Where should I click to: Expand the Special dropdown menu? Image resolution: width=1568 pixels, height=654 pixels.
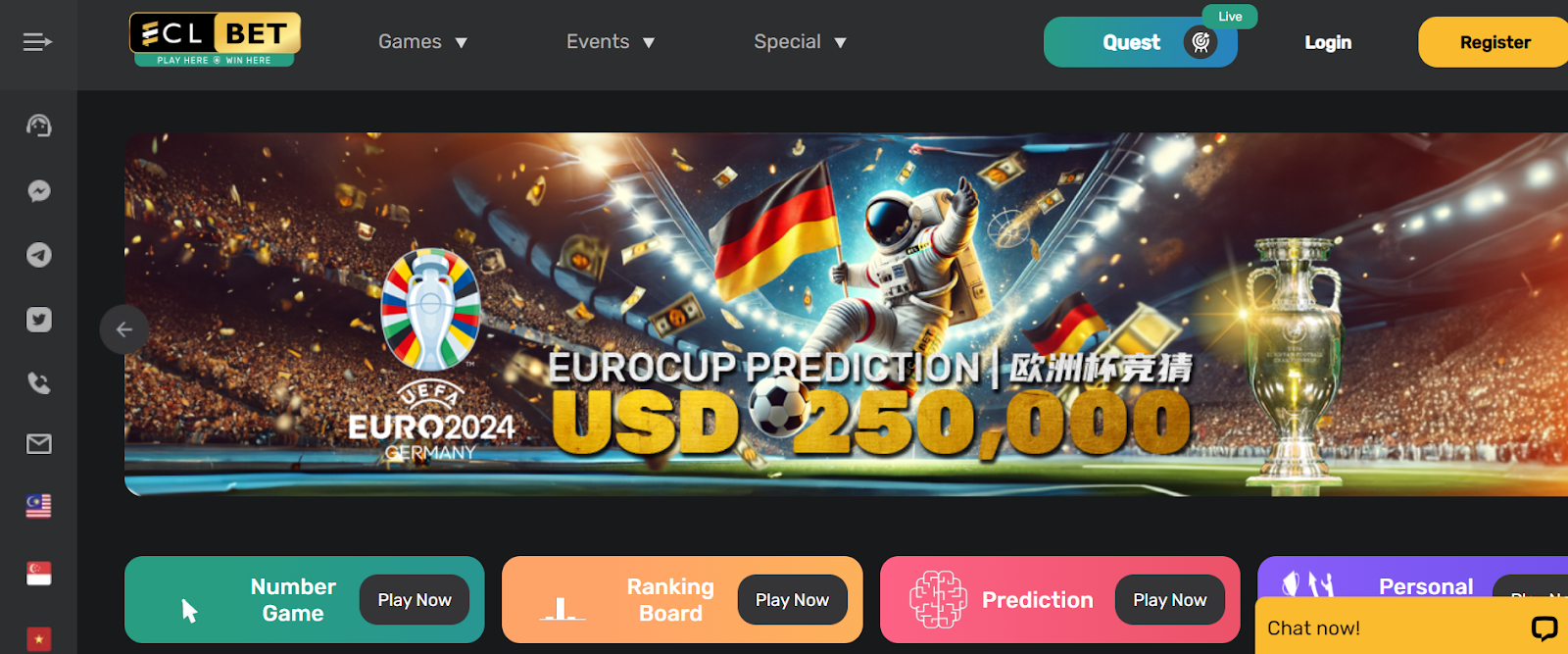[x=800, y=42]
